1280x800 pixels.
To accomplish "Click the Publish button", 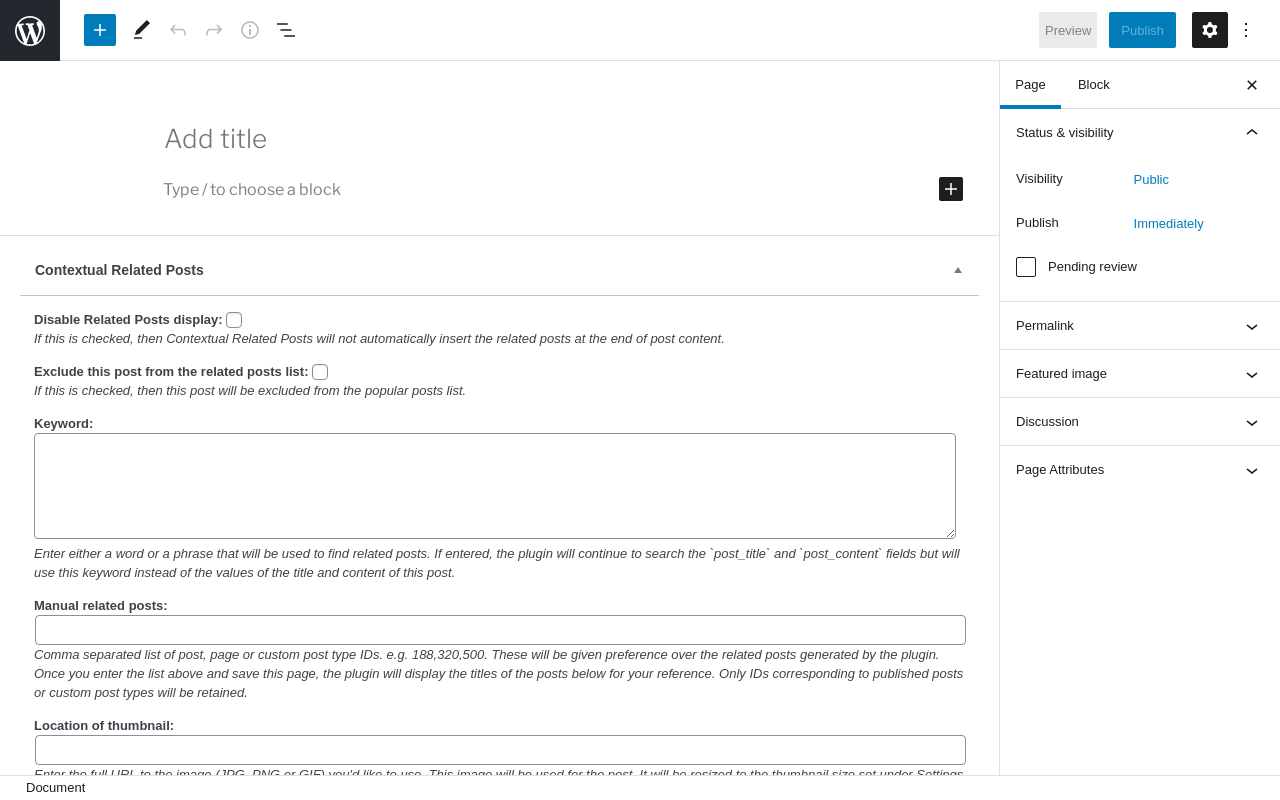I will pyautogui.click(x=1142, y=30).
